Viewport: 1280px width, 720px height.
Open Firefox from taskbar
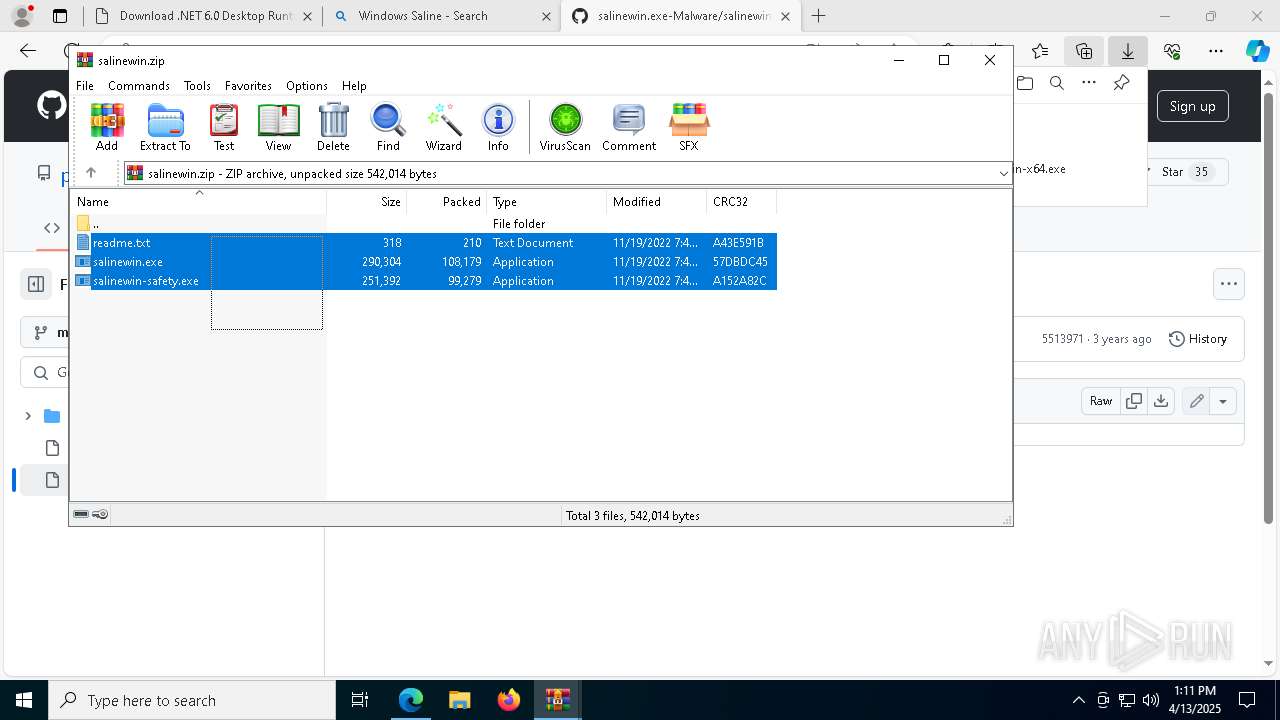(508, 700)
